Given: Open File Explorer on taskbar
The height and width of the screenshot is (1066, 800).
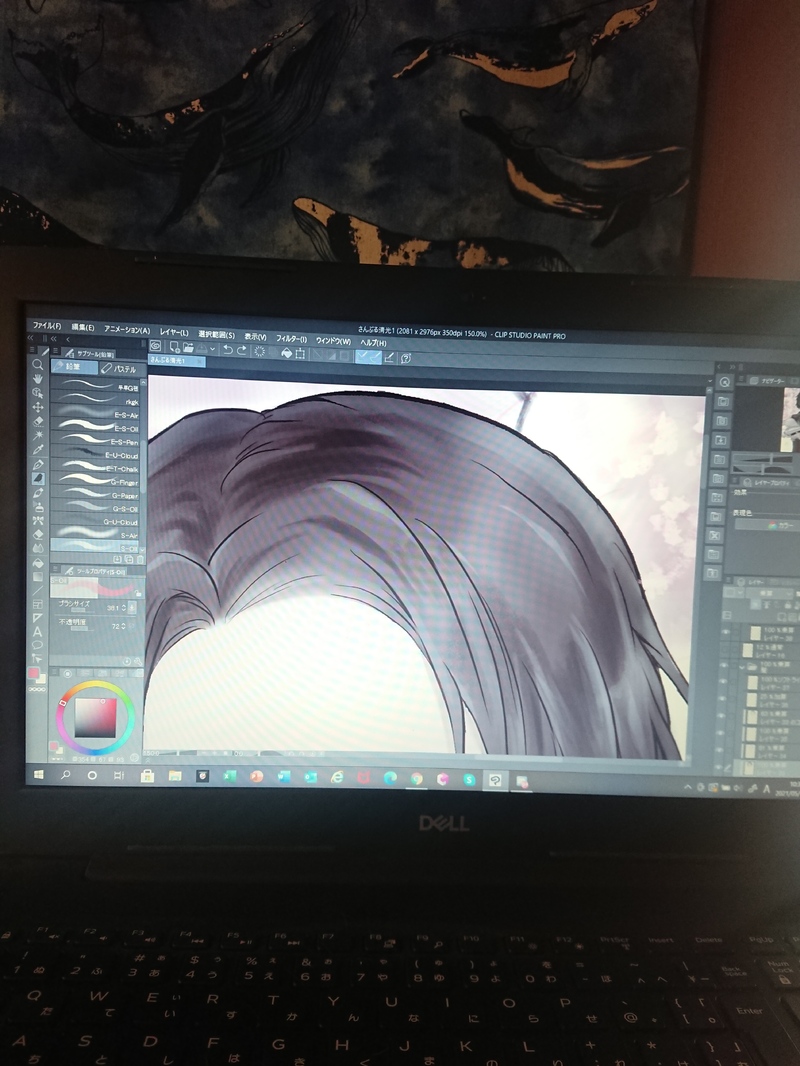Looking at the screenshot, I should [175, 776].
